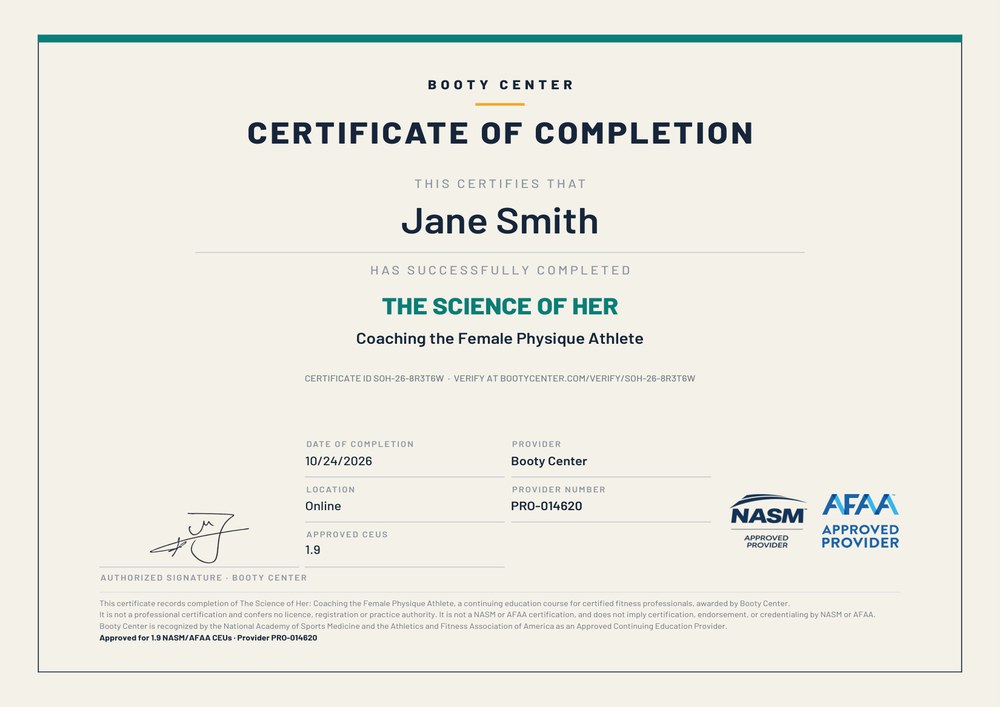Click the course title 'THE SCIENCE OF HER'
1000x707 pixels.
[500, 307]
